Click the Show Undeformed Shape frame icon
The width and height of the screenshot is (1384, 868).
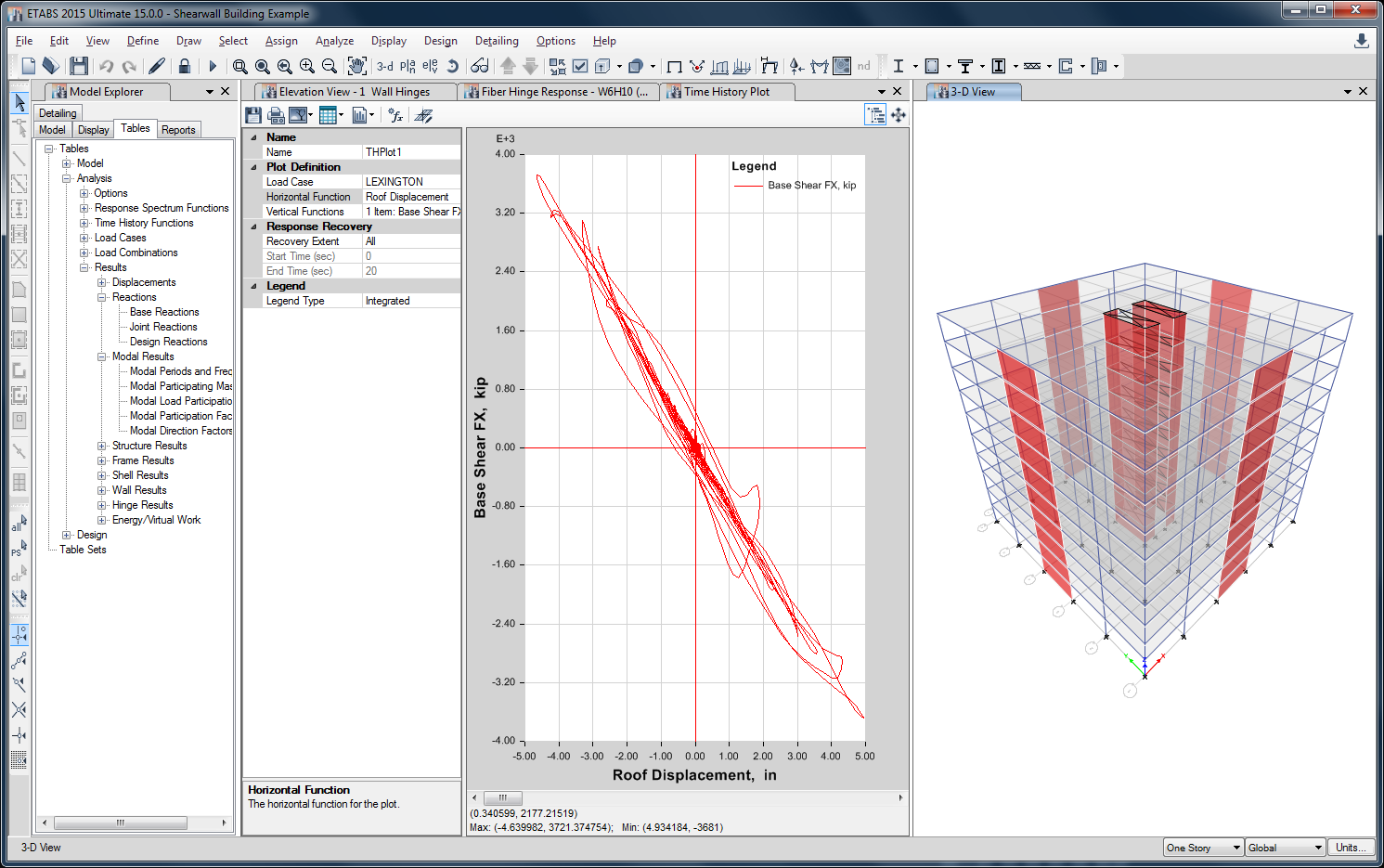pos(675,66)
